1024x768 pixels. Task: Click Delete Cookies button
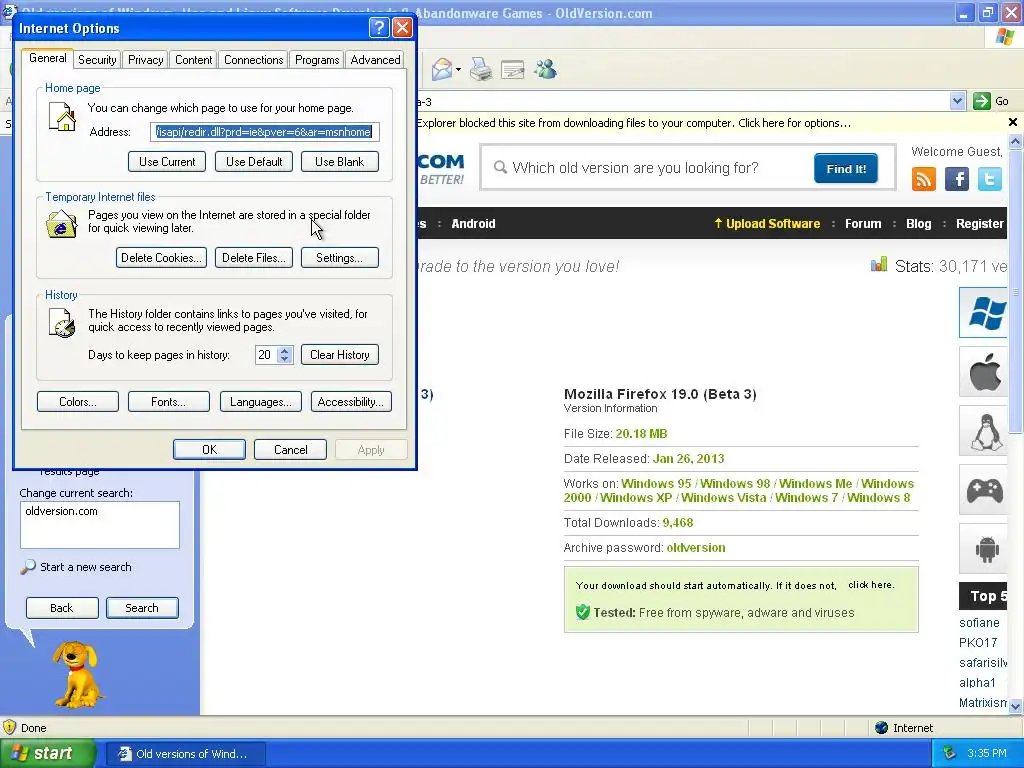[x=161, y=257]
